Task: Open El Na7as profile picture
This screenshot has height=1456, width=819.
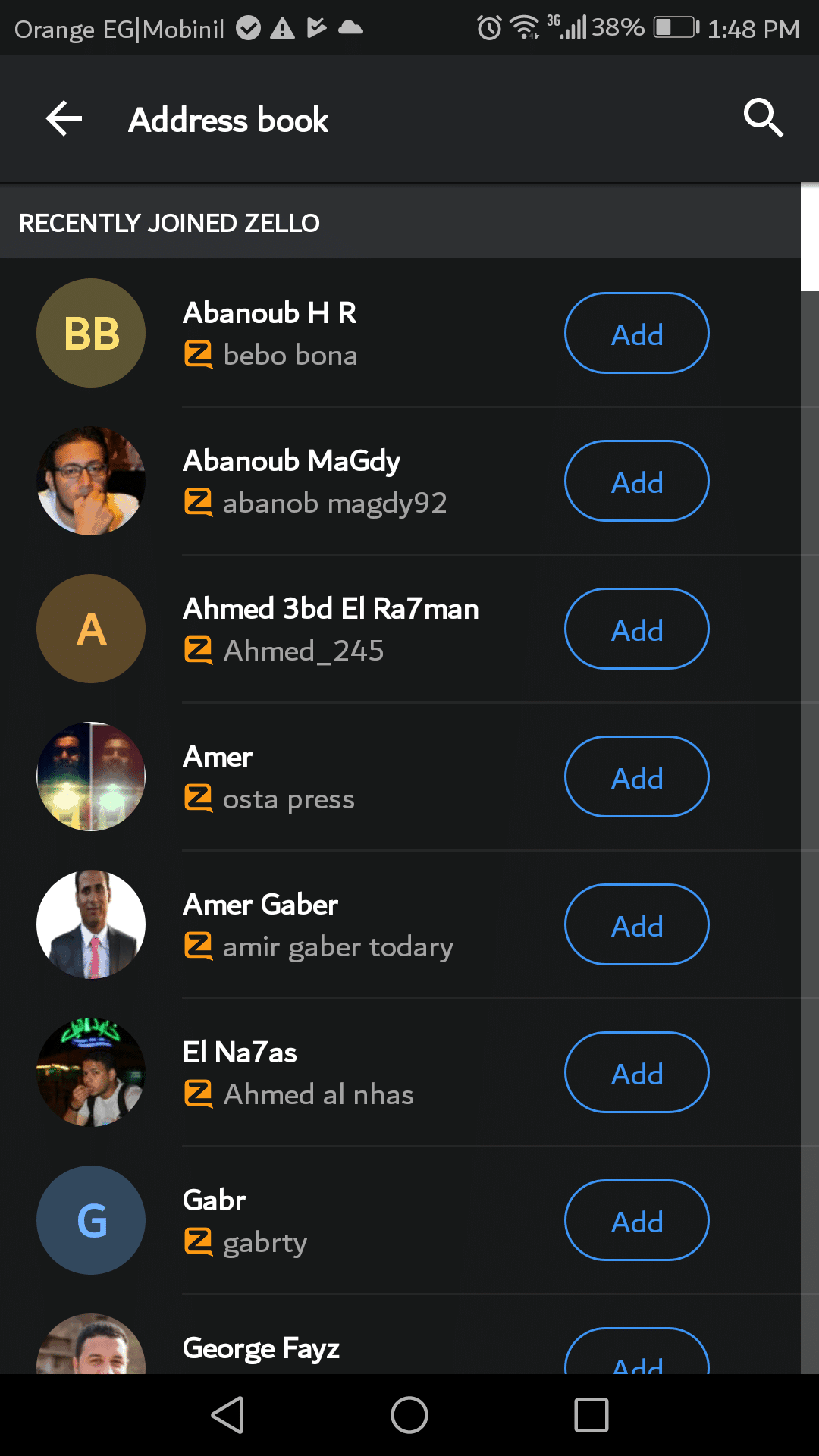Action: coord(91,1072)
